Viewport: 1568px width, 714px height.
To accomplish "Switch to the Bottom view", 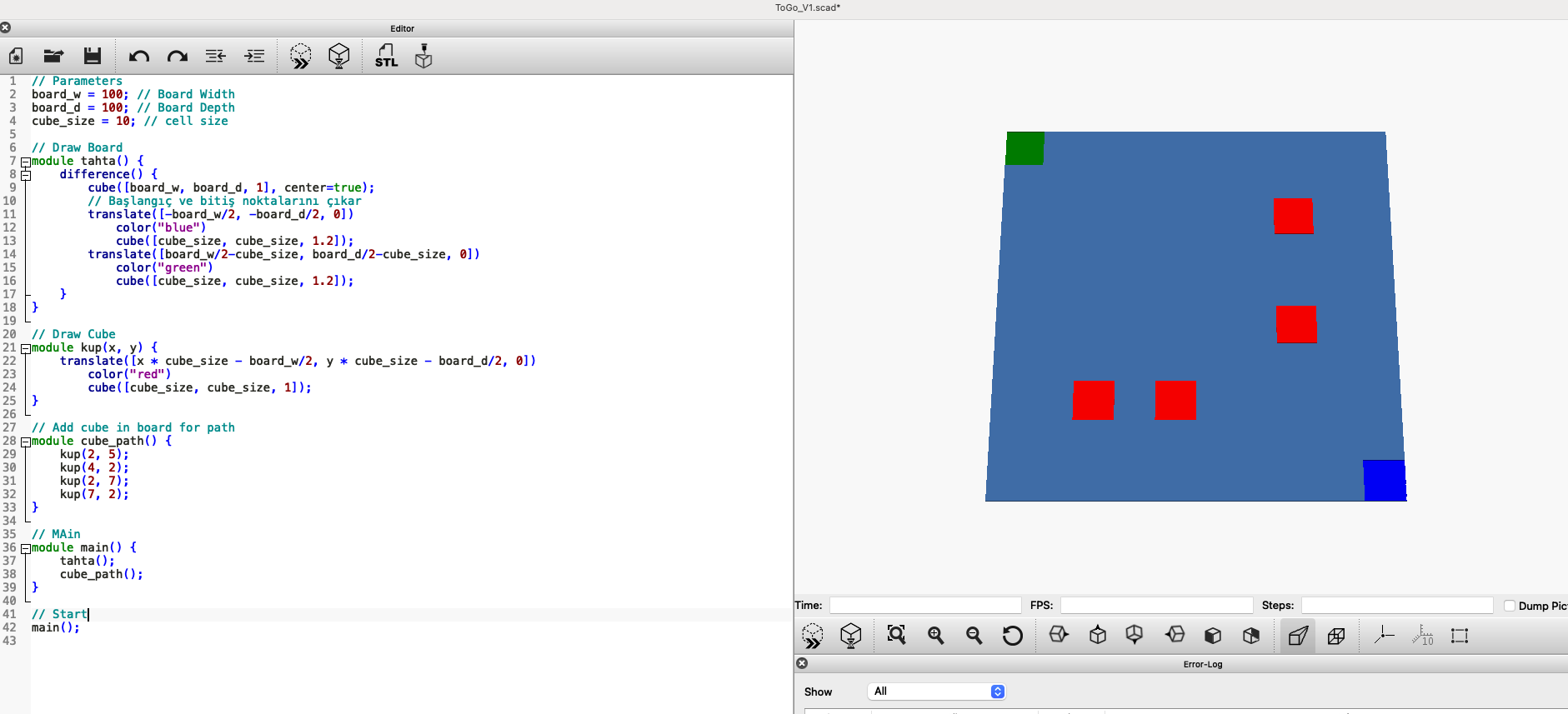I will coord(1135,635).
